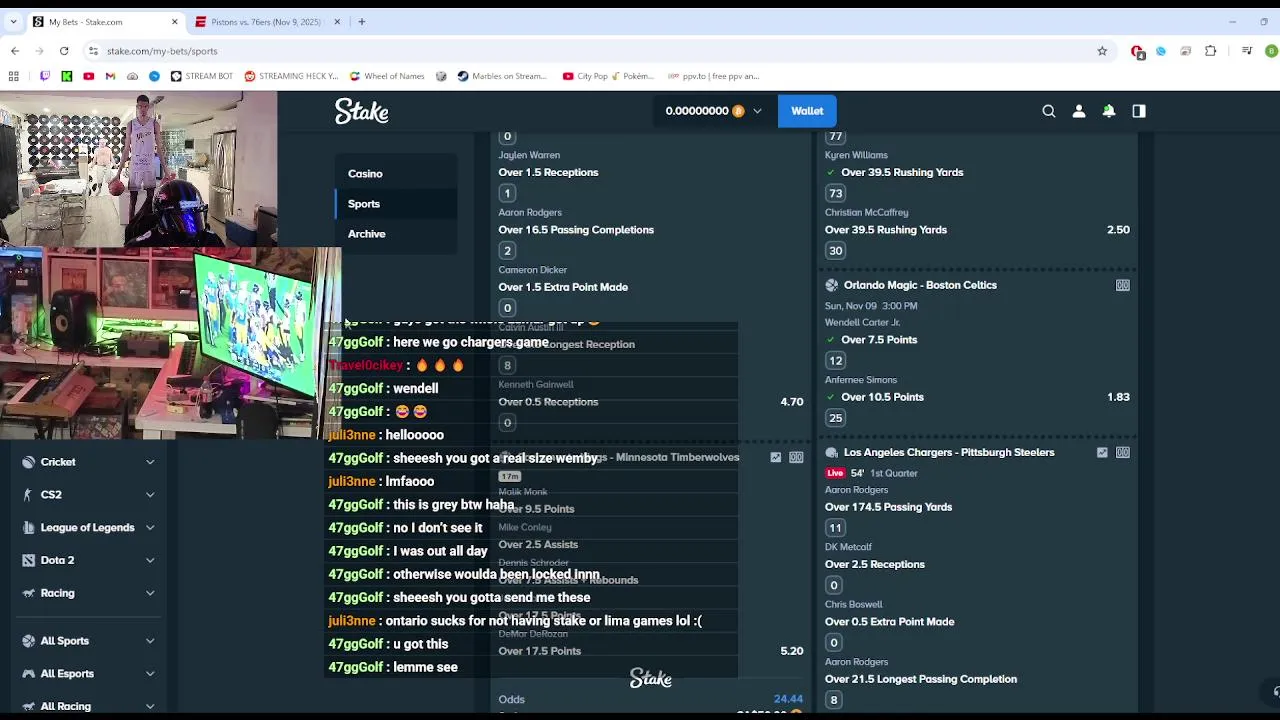This screenshot has height=720, width=1280.
Task: Click the basketball icon beside Orlando Magic
Action: (x=831, y=285)
